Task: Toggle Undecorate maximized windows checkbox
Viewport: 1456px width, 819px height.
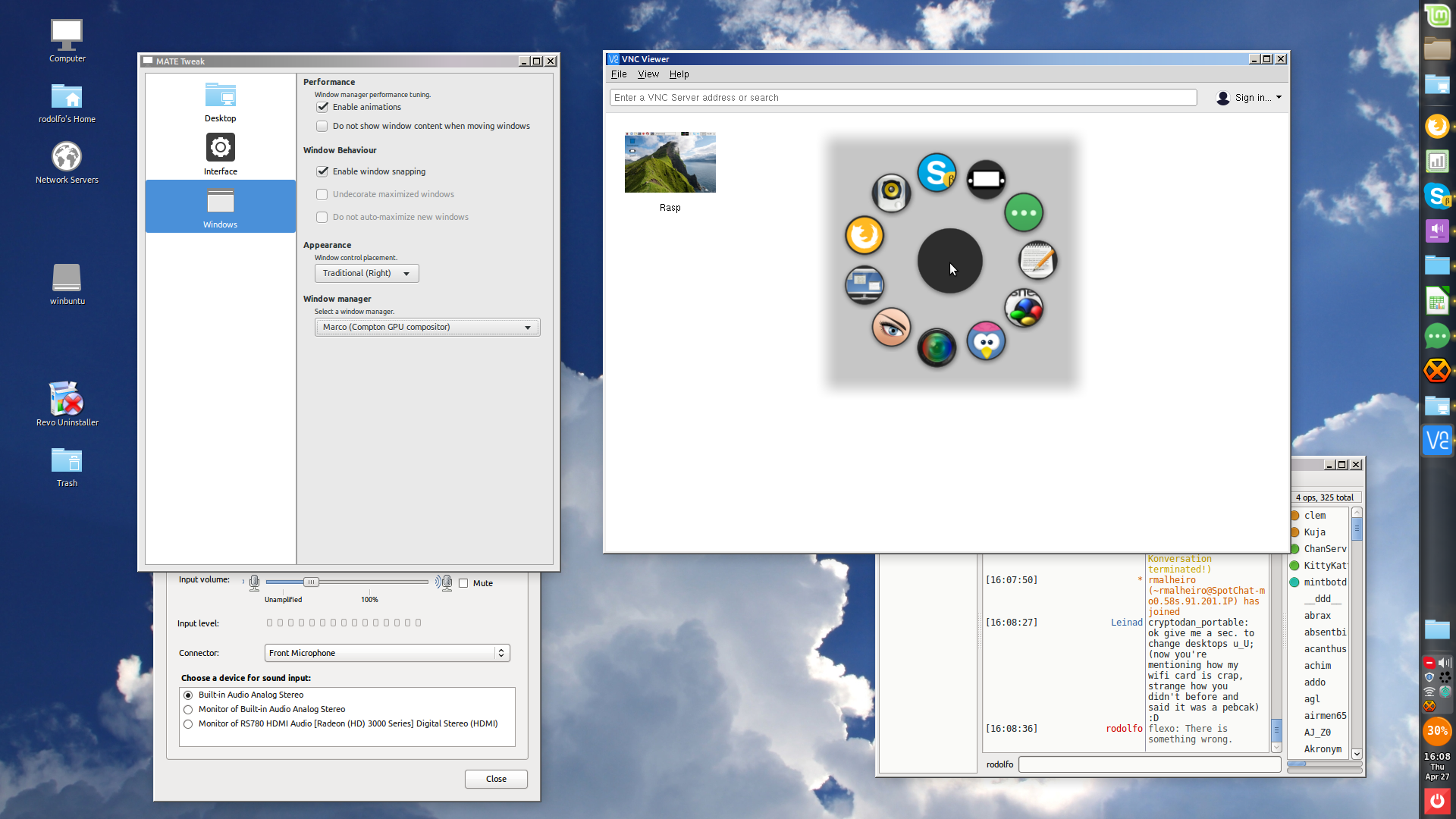Action: tap(322, 194)
